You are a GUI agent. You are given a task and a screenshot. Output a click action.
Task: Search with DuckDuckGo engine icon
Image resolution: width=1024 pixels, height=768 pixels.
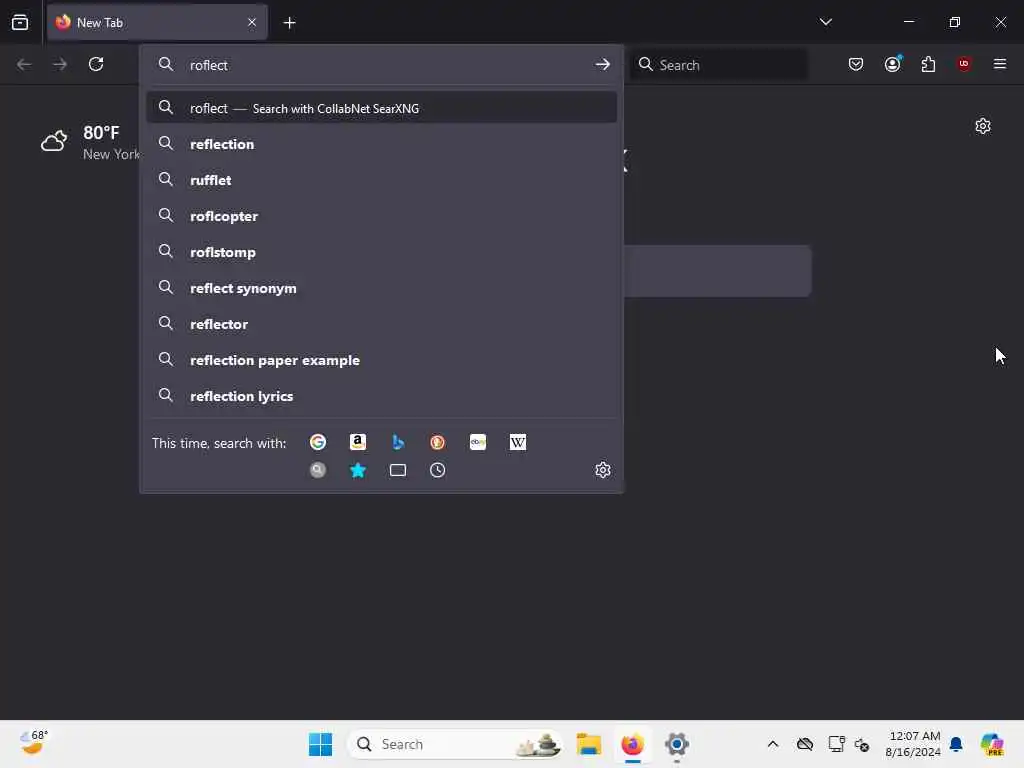(438, 442)
